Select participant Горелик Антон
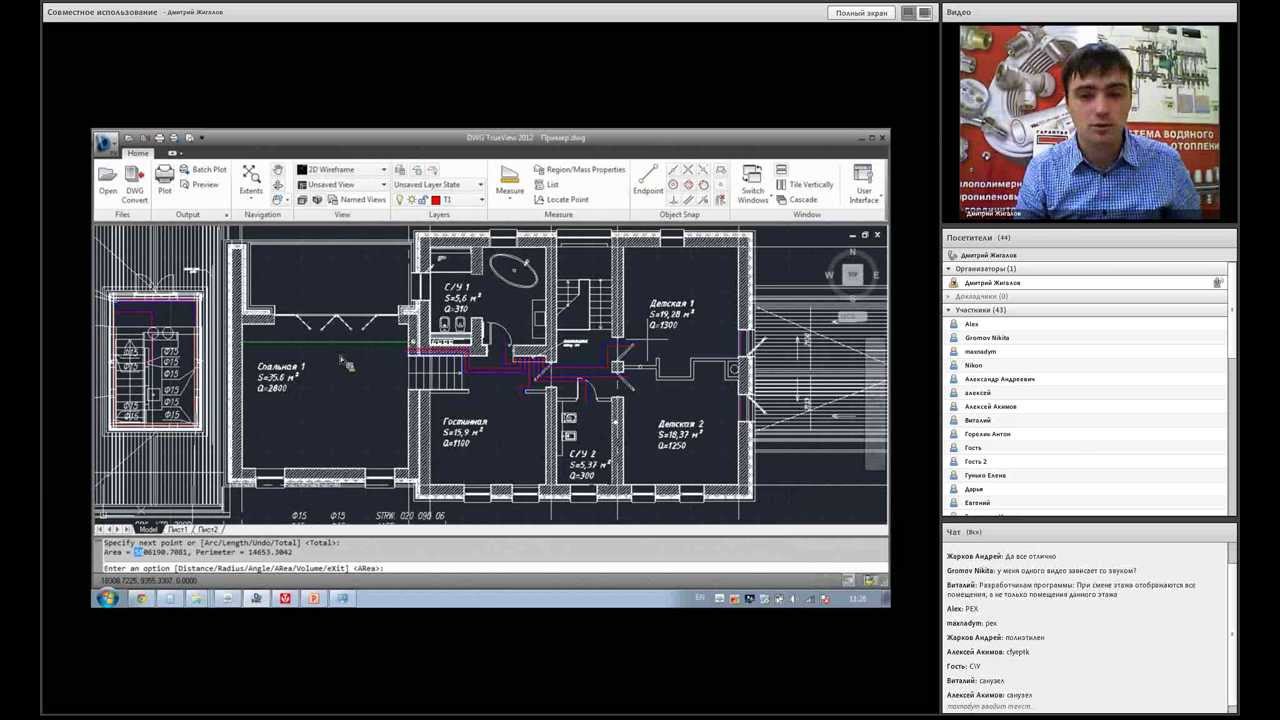The width and height of the screenshot is (1280, 720). tap(987, 434)
